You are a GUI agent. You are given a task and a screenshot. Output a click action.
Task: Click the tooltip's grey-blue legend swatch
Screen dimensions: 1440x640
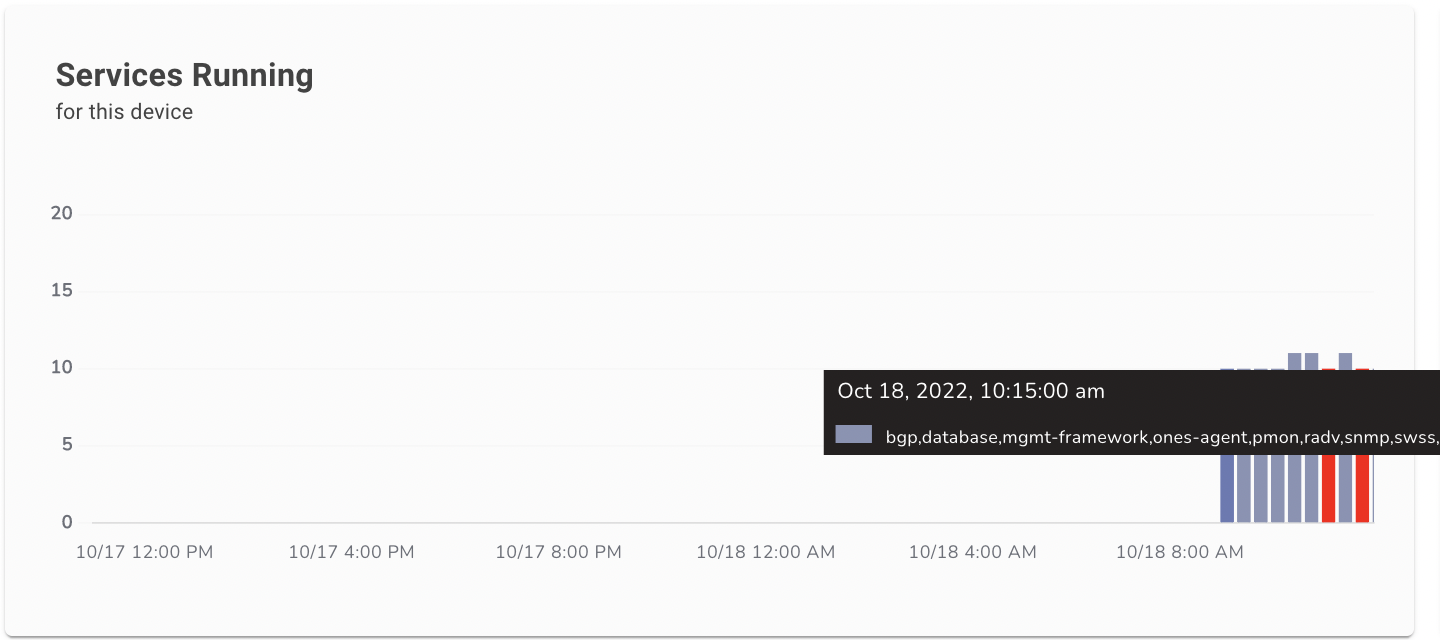[853, 434]
